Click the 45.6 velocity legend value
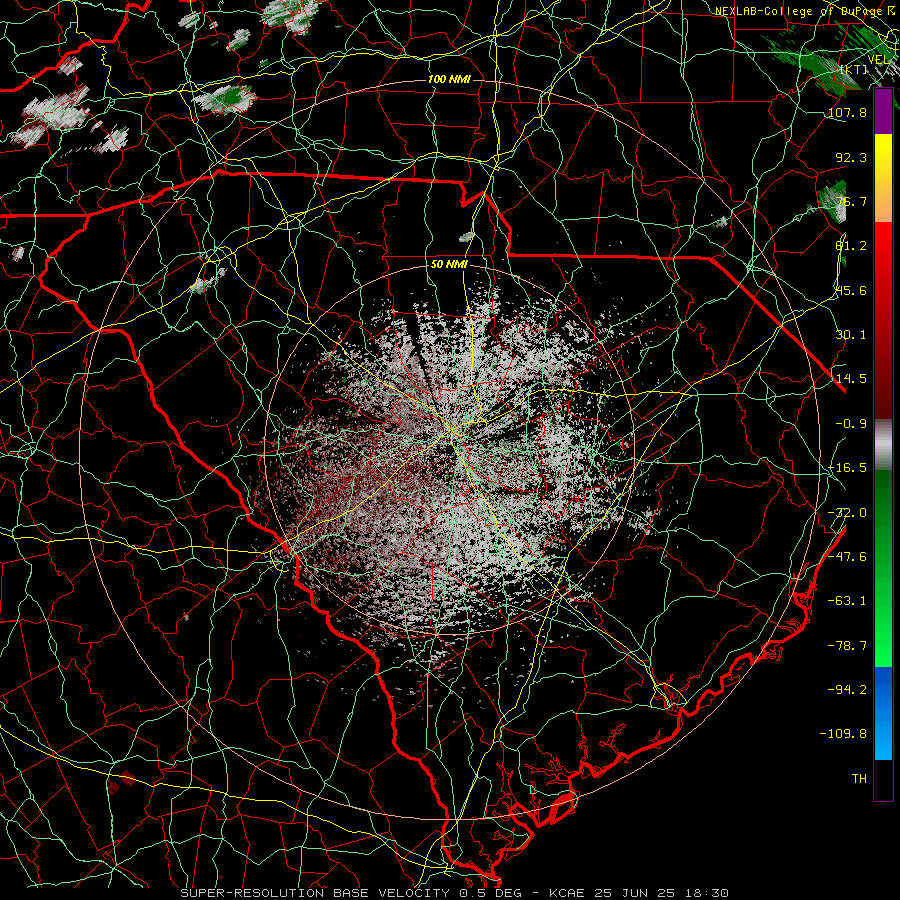Viewport: 900px width, 900px height. (x=851, y=290)
